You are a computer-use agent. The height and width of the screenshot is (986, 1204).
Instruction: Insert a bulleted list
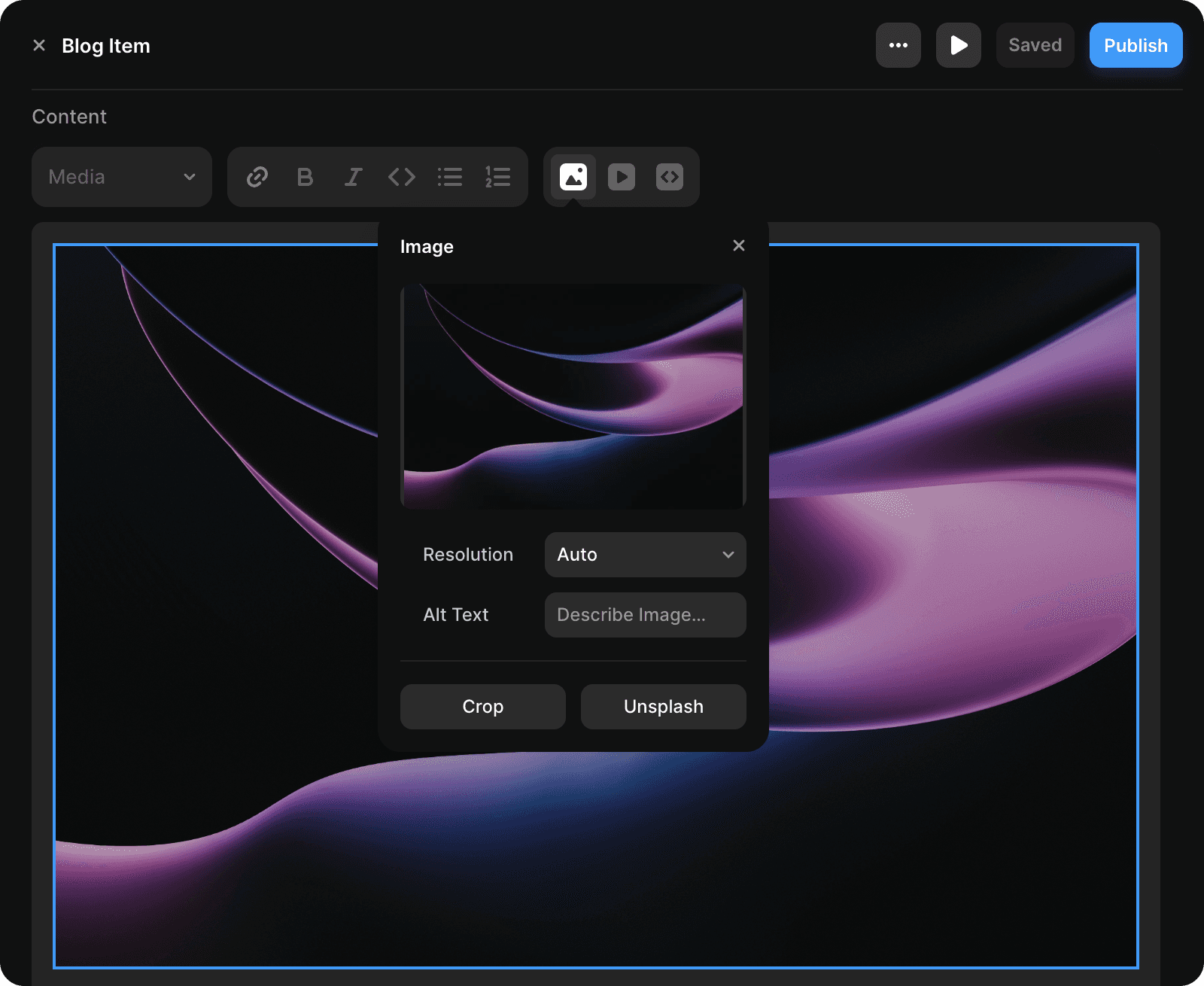tap(450, 177)
